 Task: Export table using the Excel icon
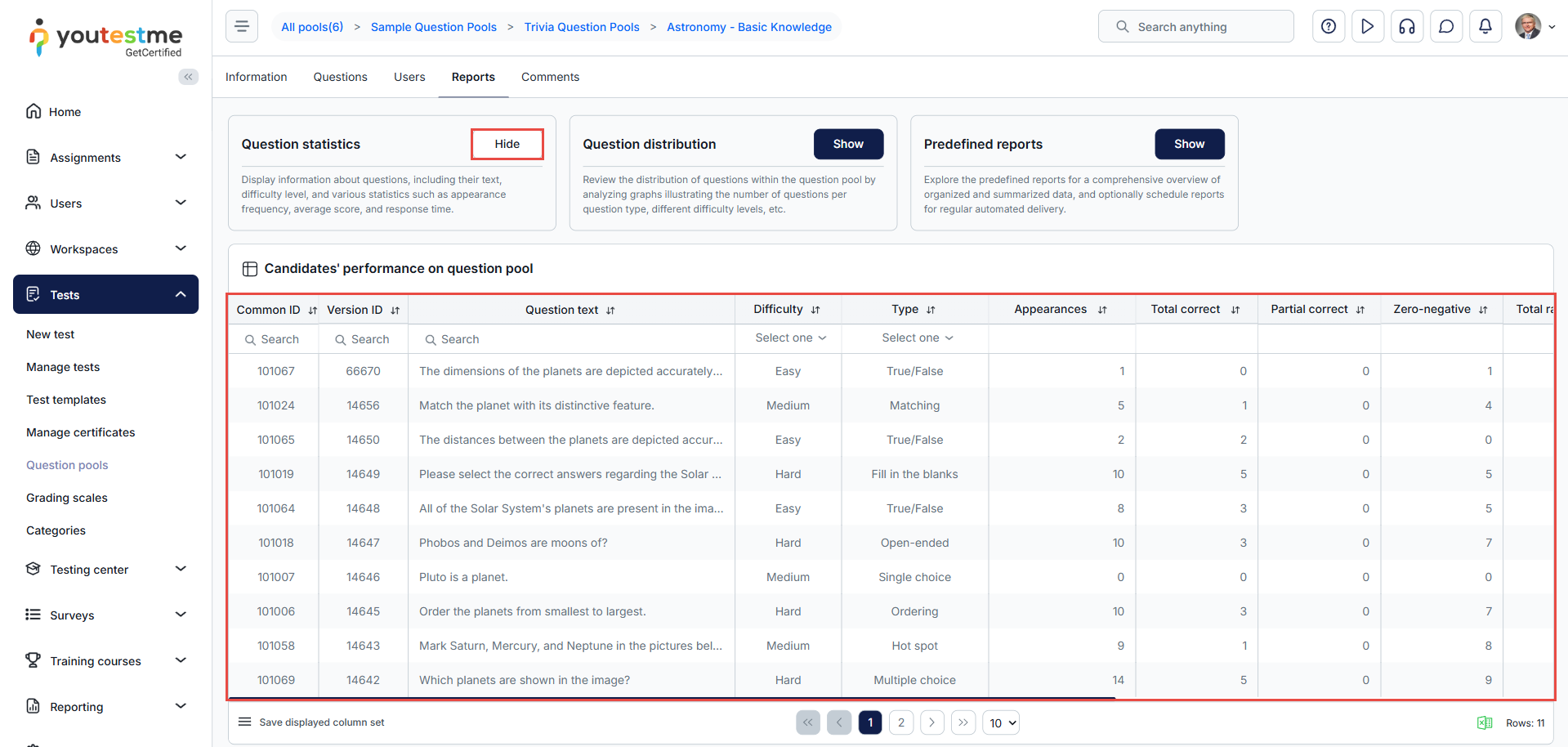click(1484, 723)
